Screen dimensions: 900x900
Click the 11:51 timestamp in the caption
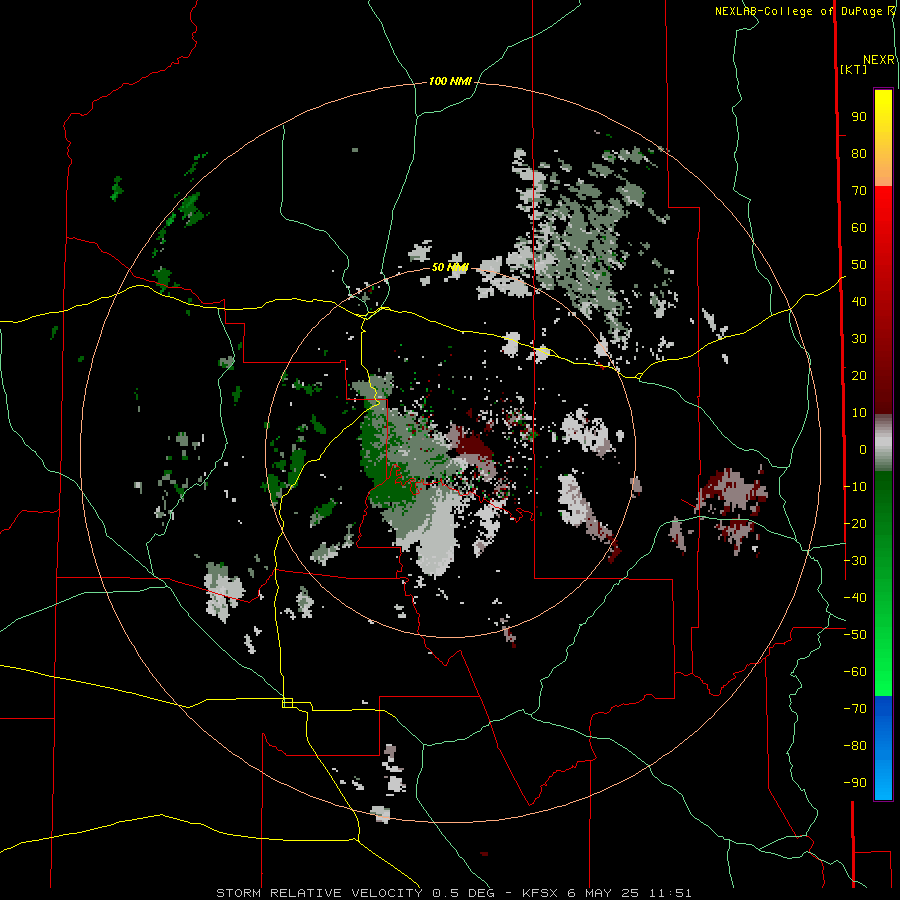point(670,893)
